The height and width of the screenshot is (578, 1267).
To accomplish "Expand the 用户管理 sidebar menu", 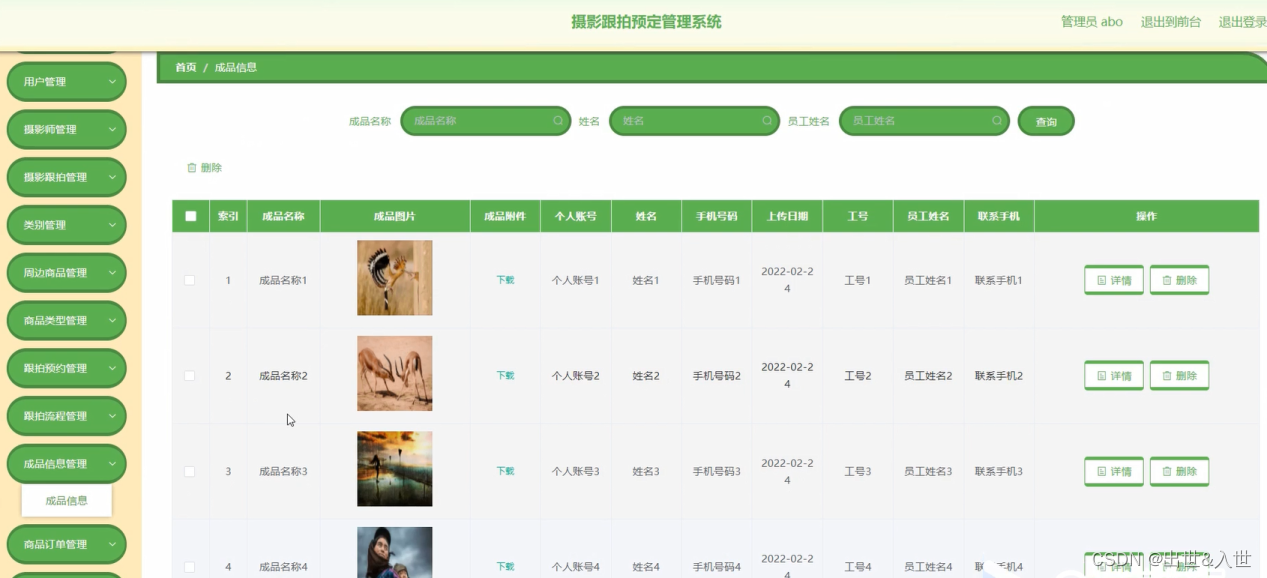I will click(67, 82).
